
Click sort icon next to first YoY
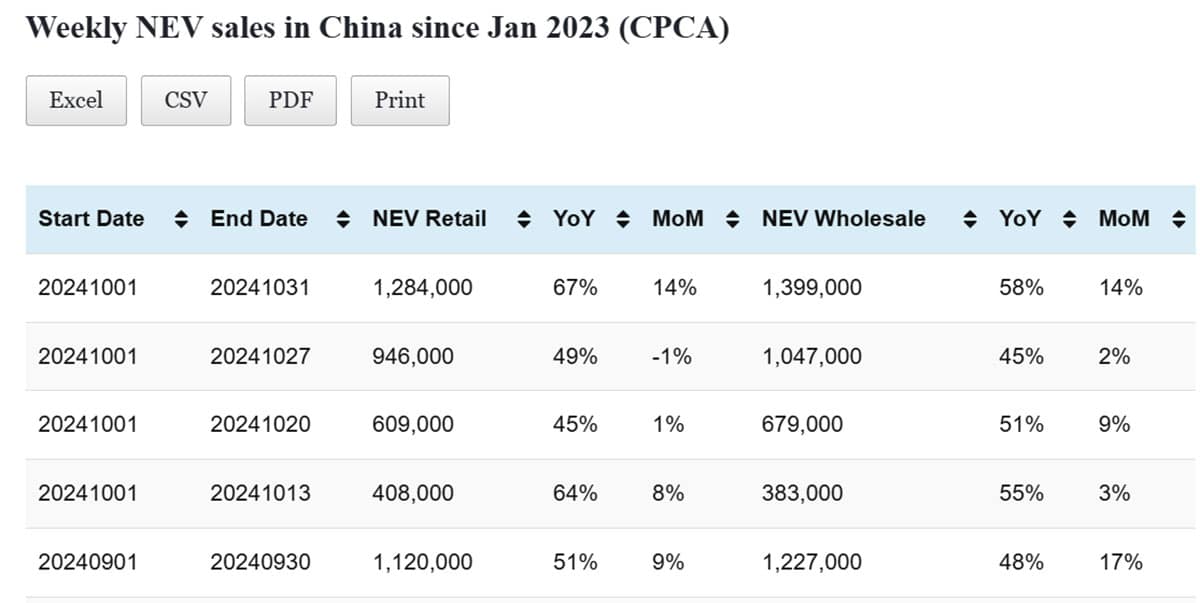click(623, 219)
